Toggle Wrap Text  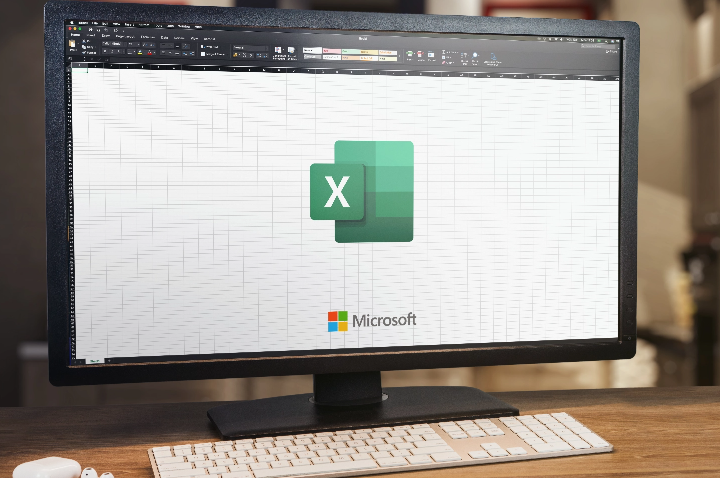tap(209, 47)
